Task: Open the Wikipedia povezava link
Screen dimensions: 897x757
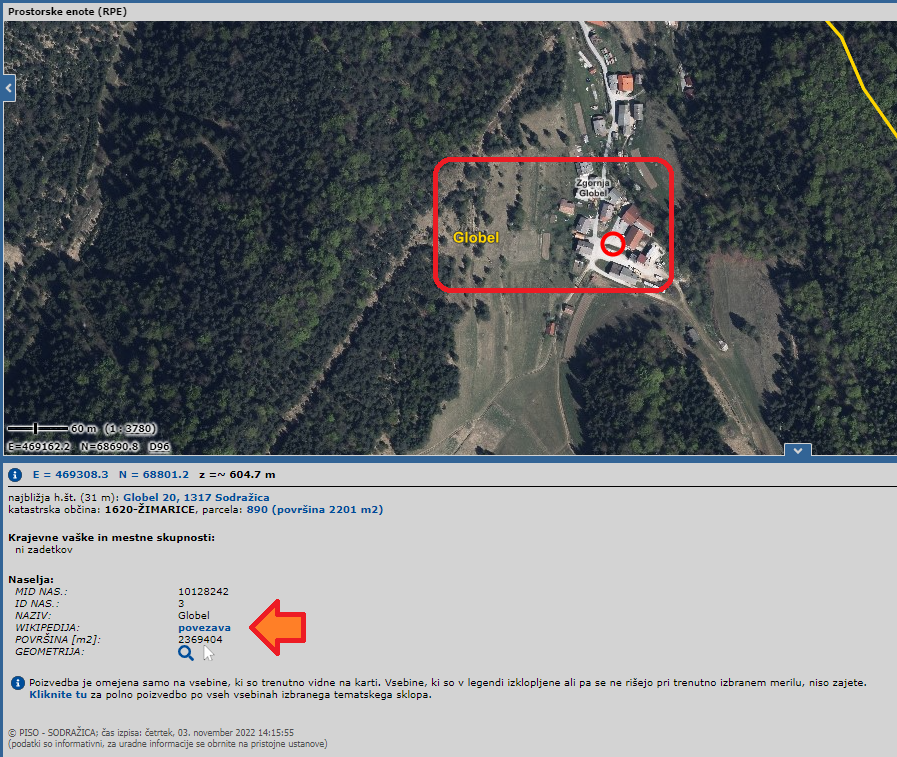Action: pos(204,628)
